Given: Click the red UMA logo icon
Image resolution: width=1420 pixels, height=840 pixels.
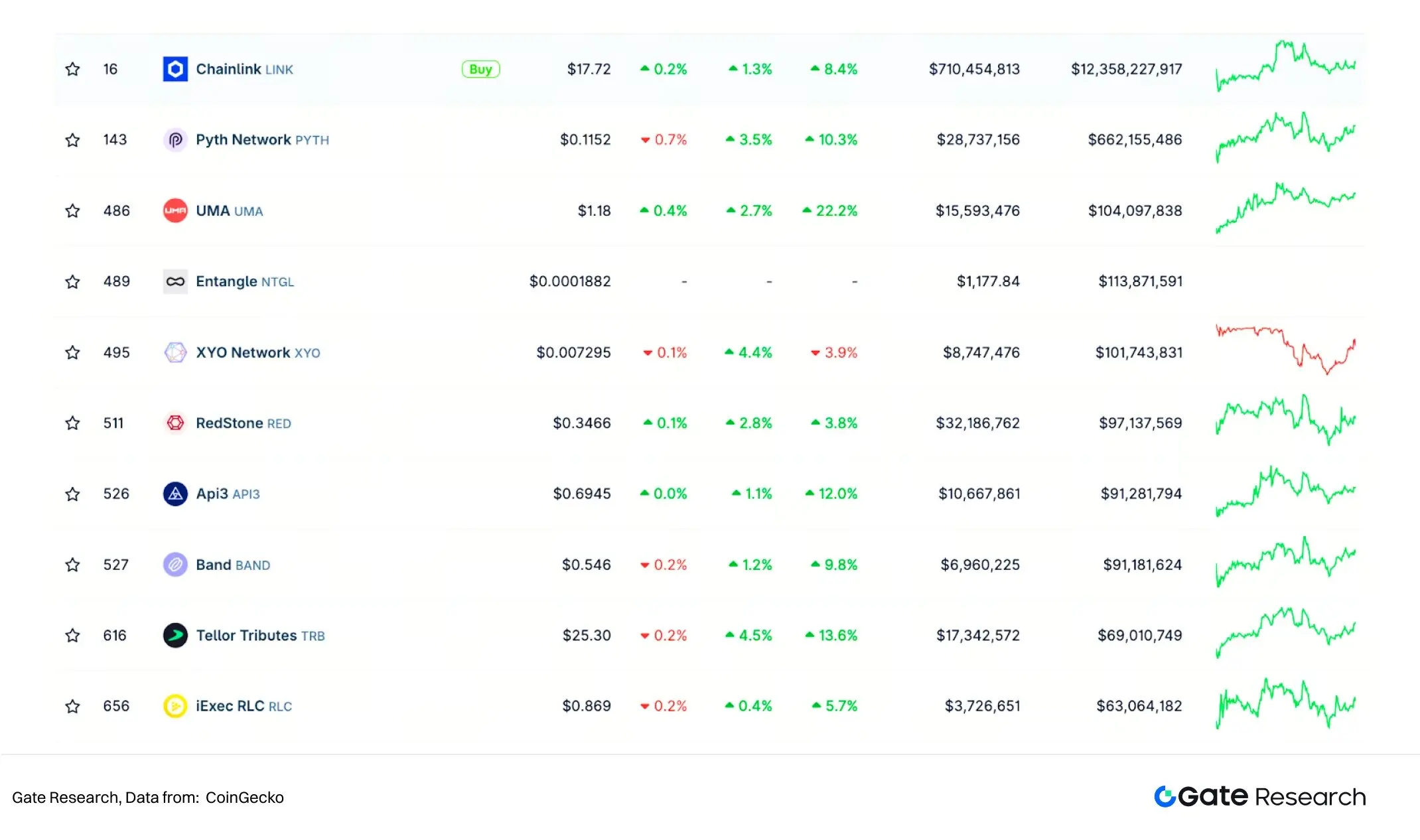Looking at the screenshot, I should click(x=175, y=211).
